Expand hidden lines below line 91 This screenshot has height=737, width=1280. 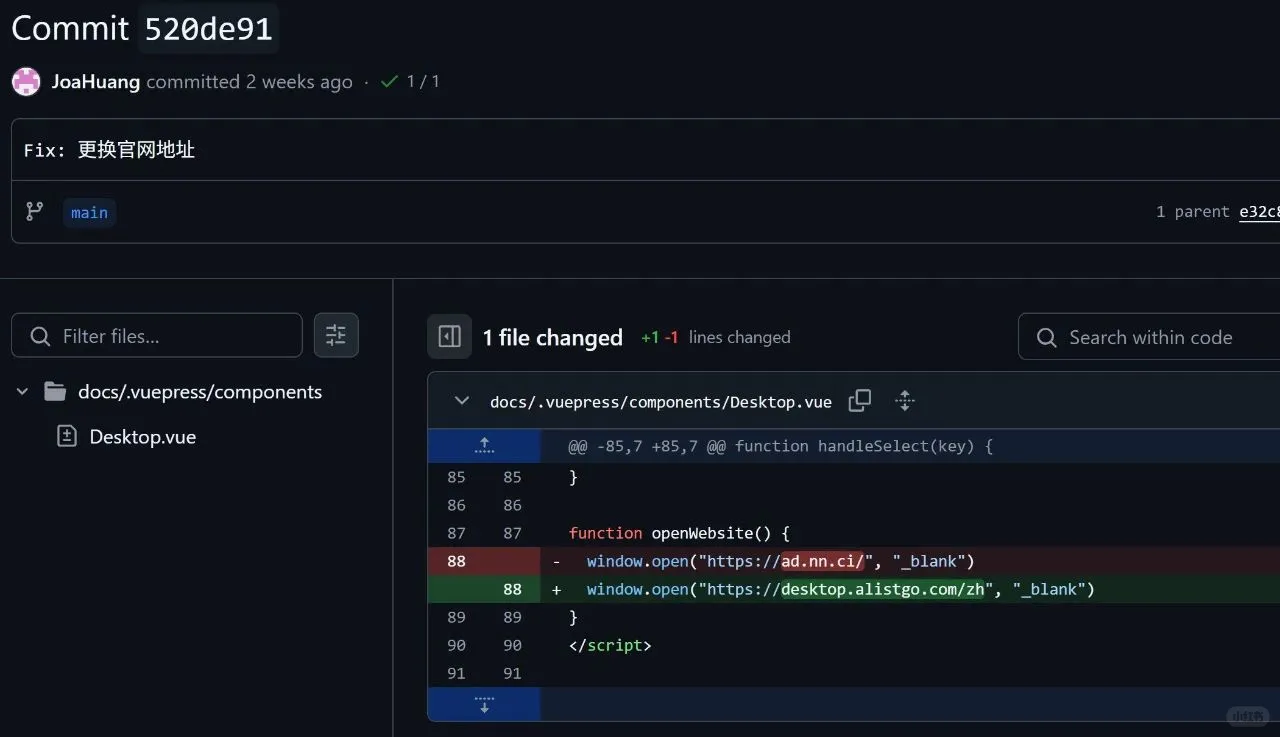pos(485,704)
